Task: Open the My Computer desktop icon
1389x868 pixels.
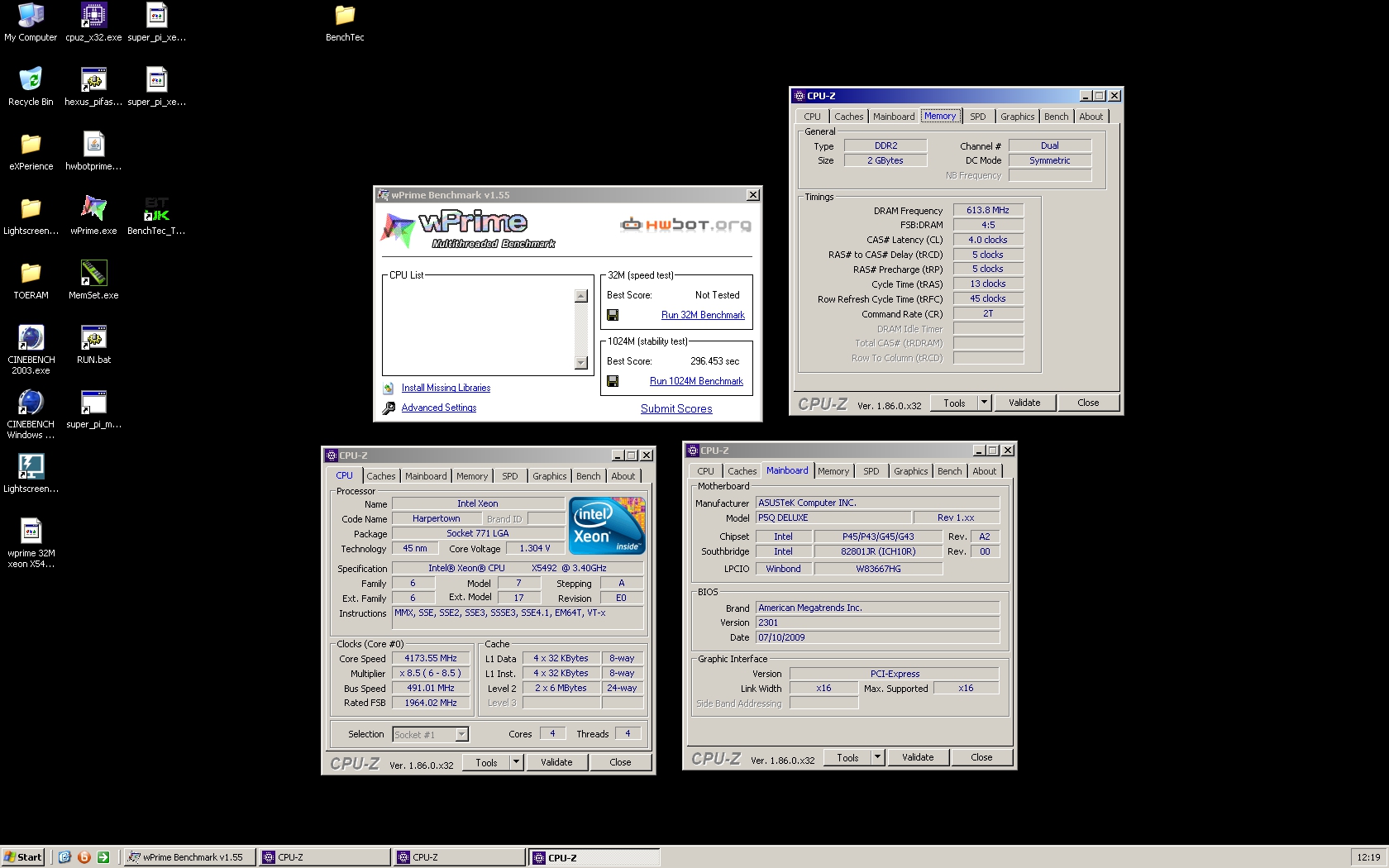Action: click(31, 22)
